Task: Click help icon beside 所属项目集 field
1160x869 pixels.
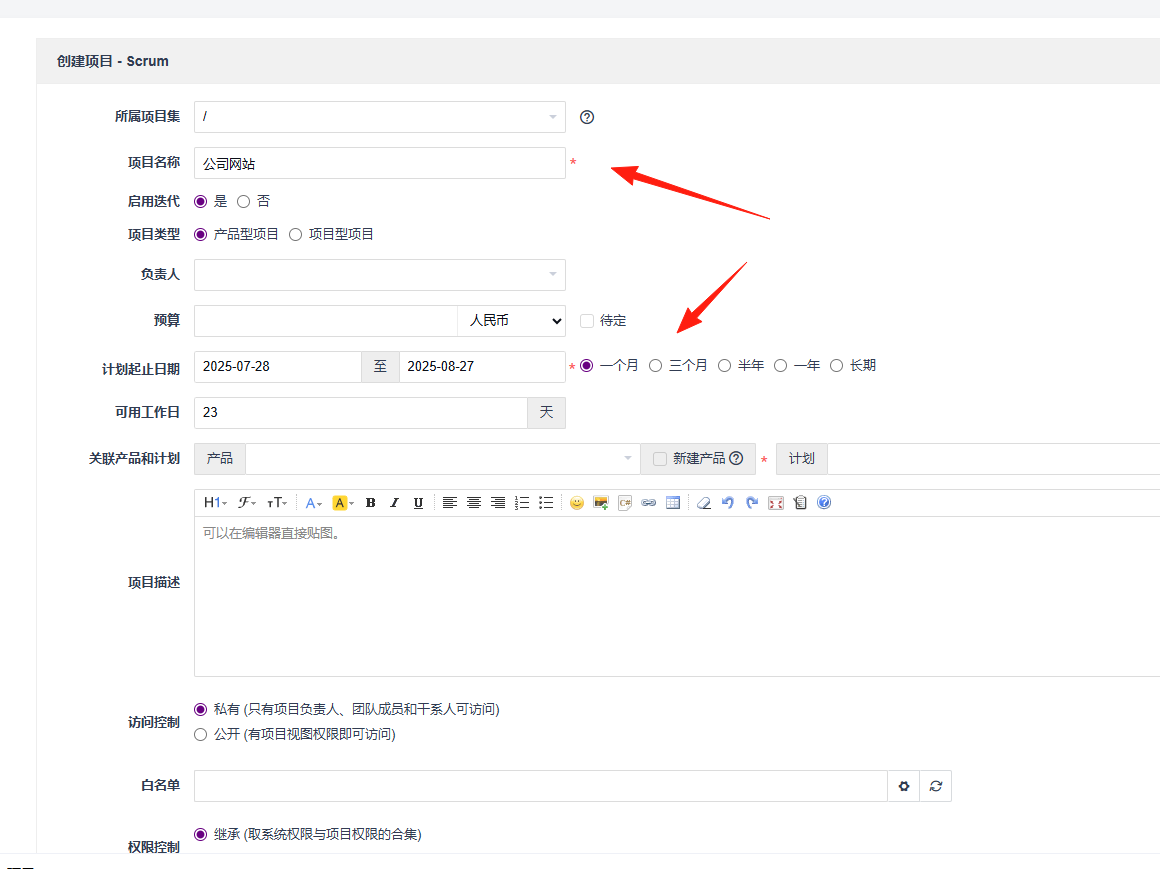Action: coord(587,117)
